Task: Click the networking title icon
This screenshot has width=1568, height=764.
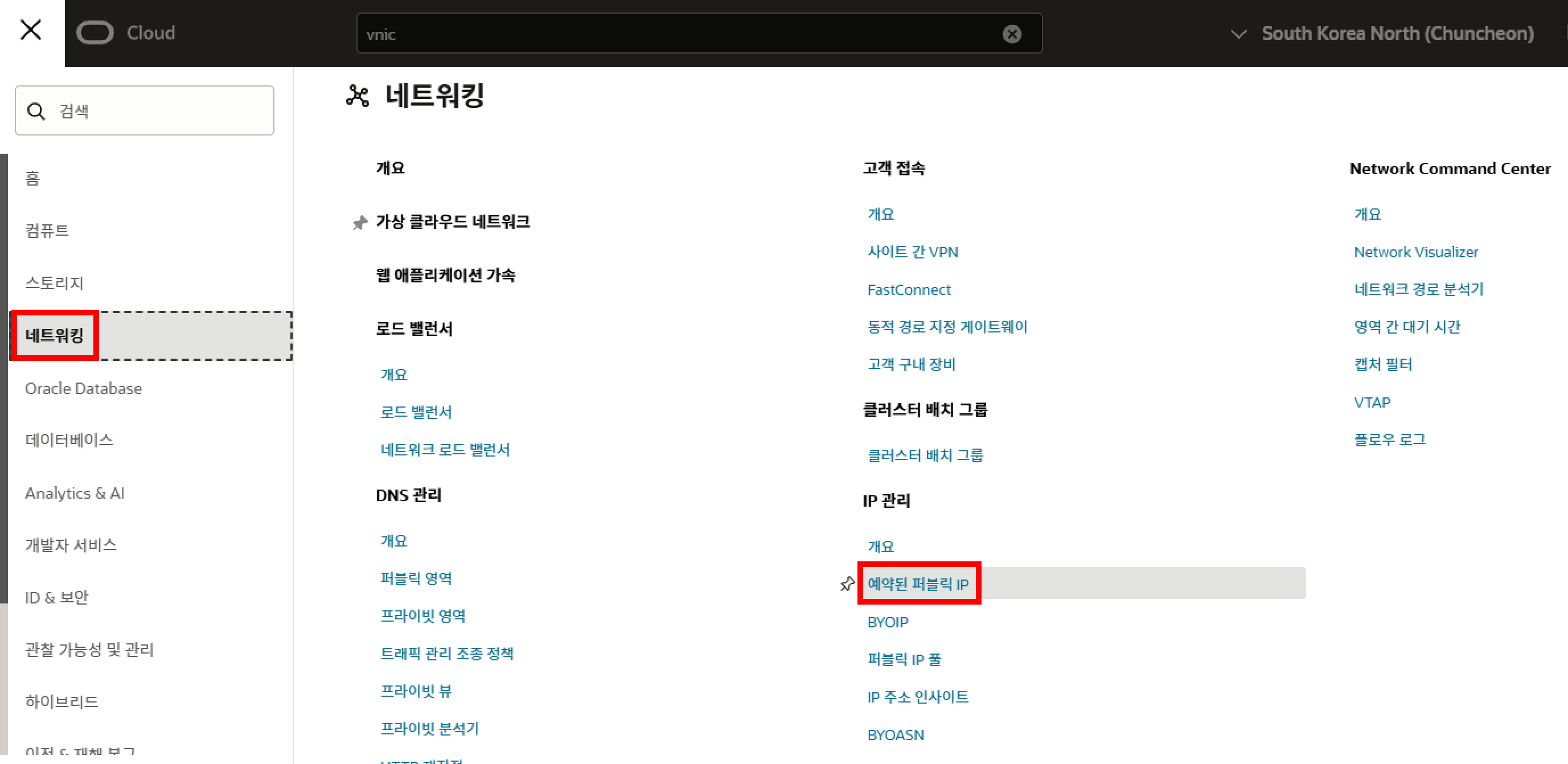Action: coord(358,96)
